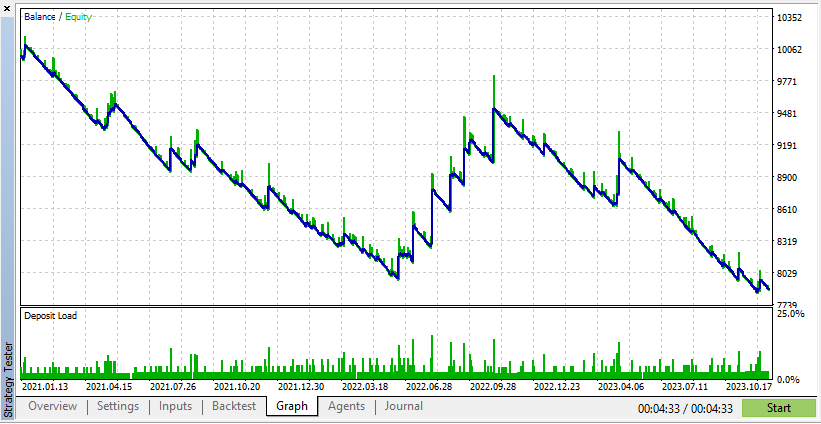Viewport: 821px width, 424px height.
Task: Click the 2023.07.11 date label
Action: coord(684,387)
